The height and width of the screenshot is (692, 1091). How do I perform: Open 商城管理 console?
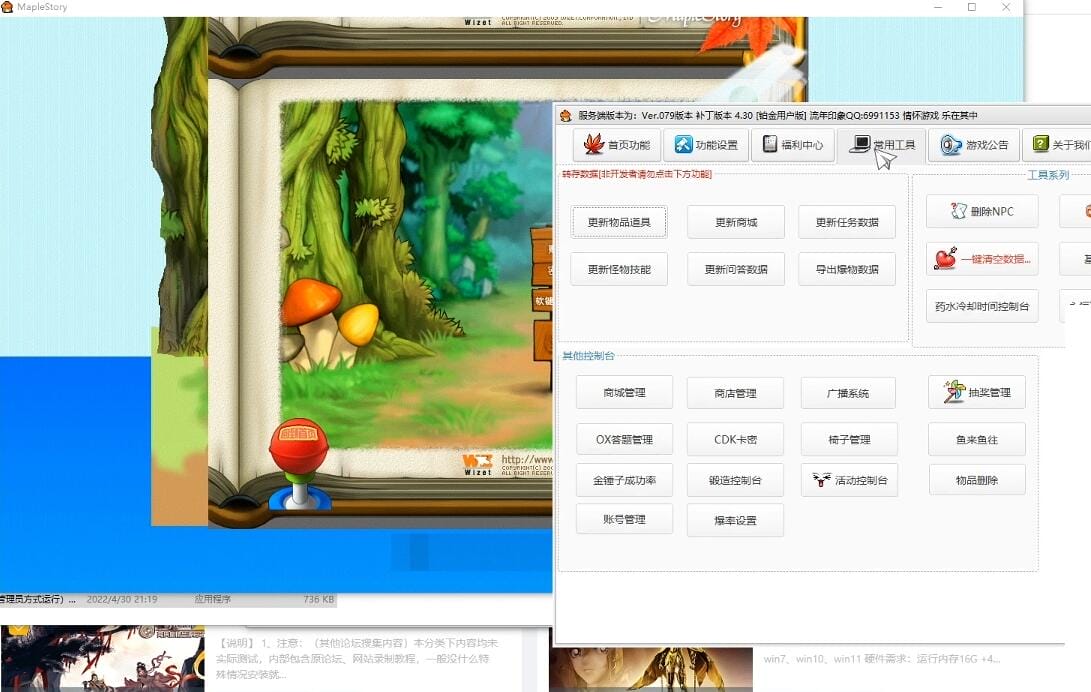tap(624, 392)
